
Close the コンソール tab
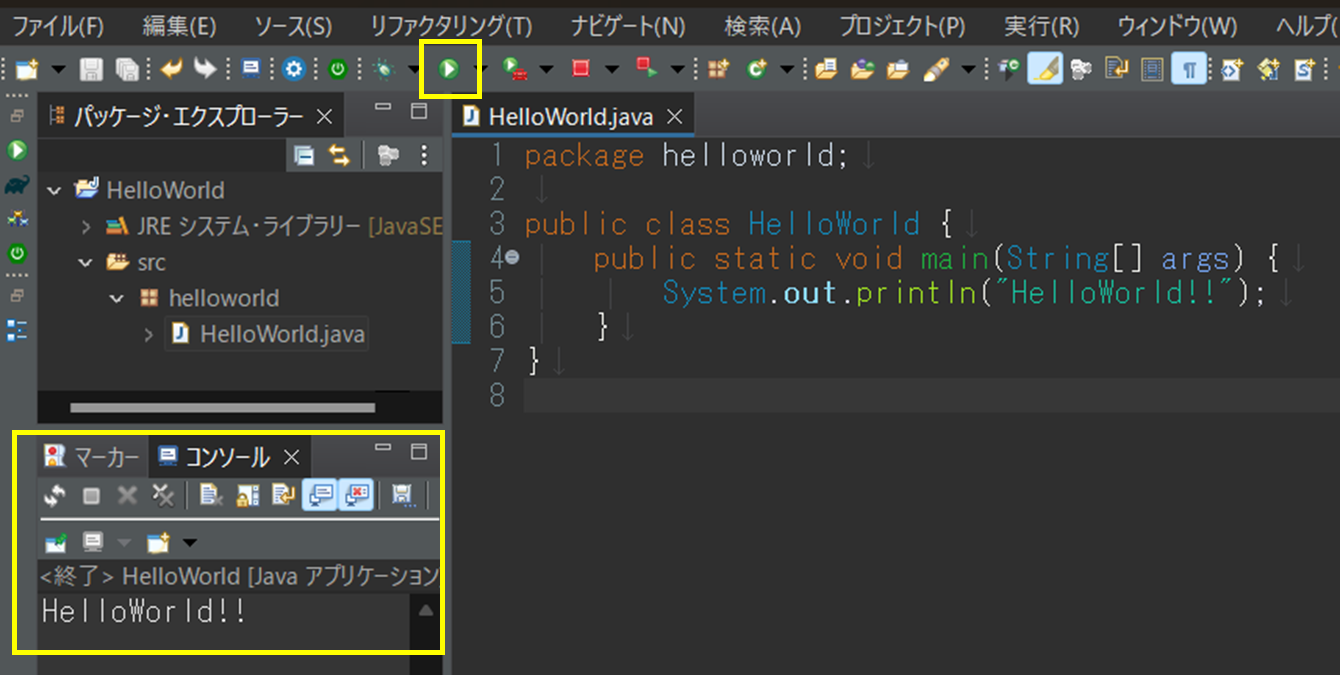coord(292,457)
